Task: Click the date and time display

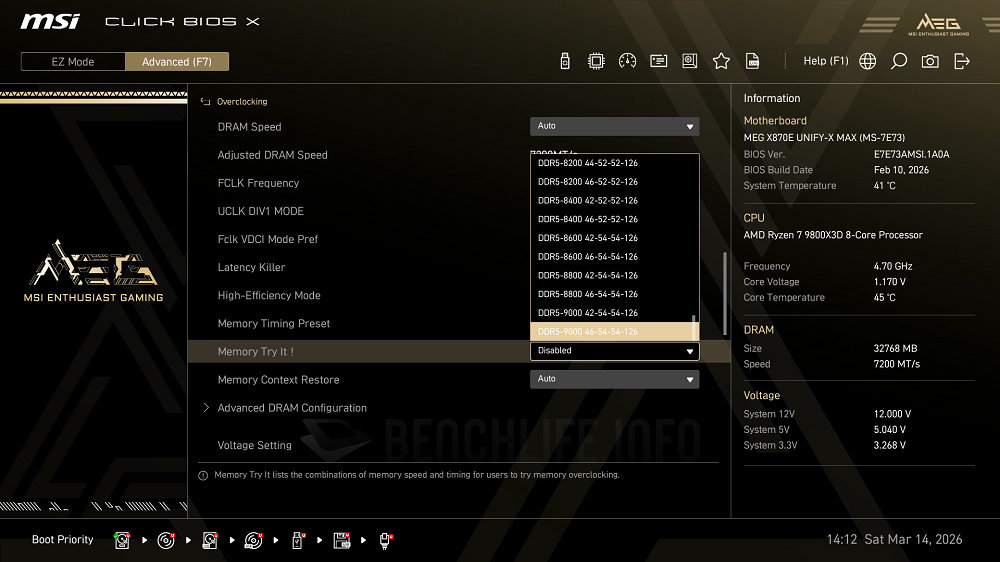Action: (894, 540)
